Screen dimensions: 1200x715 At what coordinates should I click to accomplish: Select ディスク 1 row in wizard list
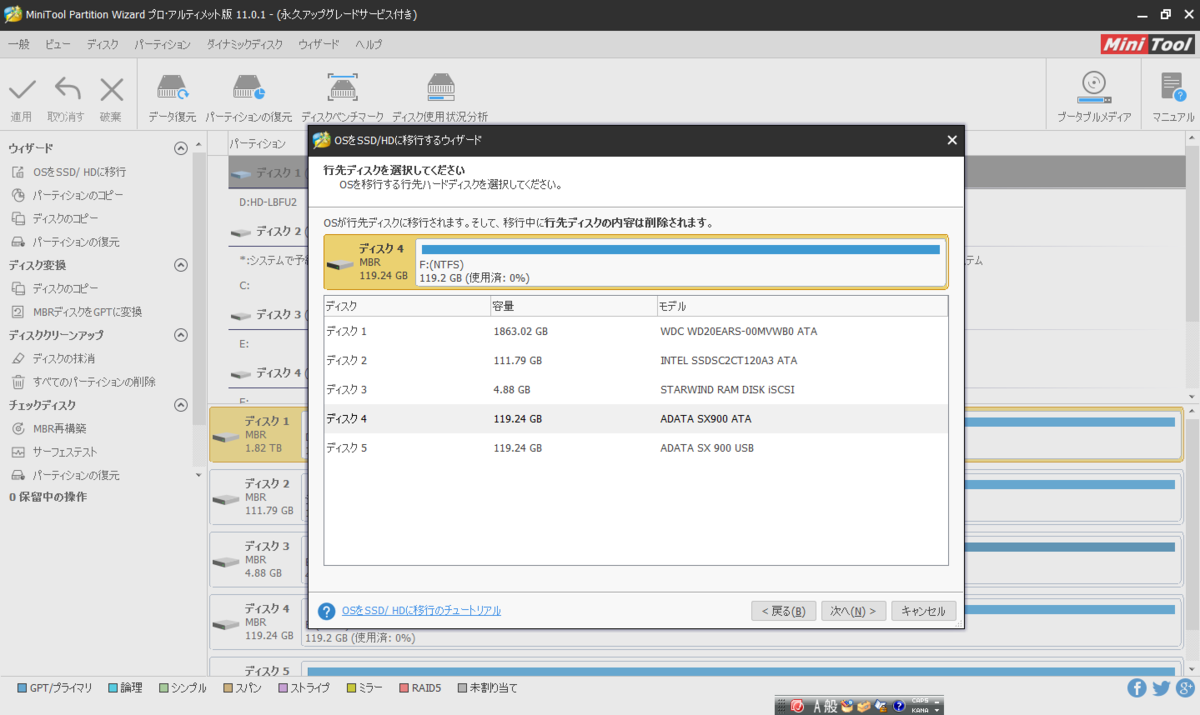[636, 331]
